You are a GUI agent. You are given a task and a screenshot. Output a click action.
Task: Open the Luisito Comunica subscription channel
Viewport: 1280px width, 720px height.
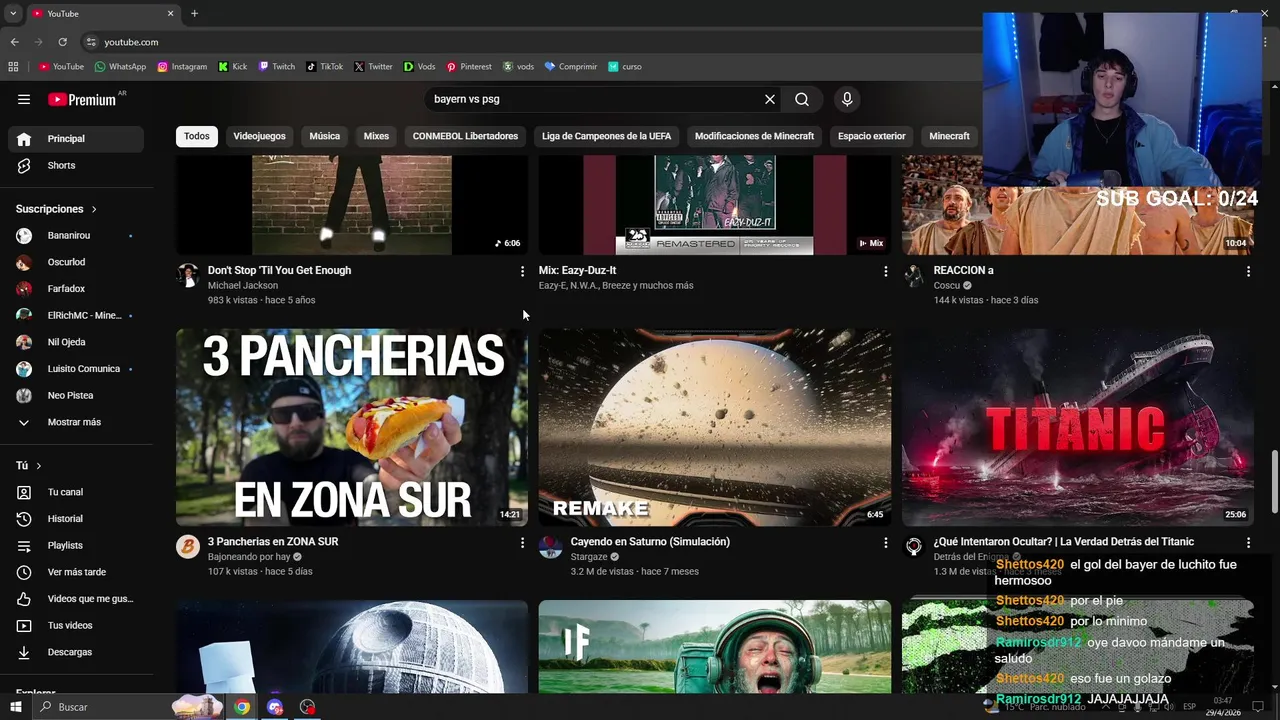tap(76, 369)
